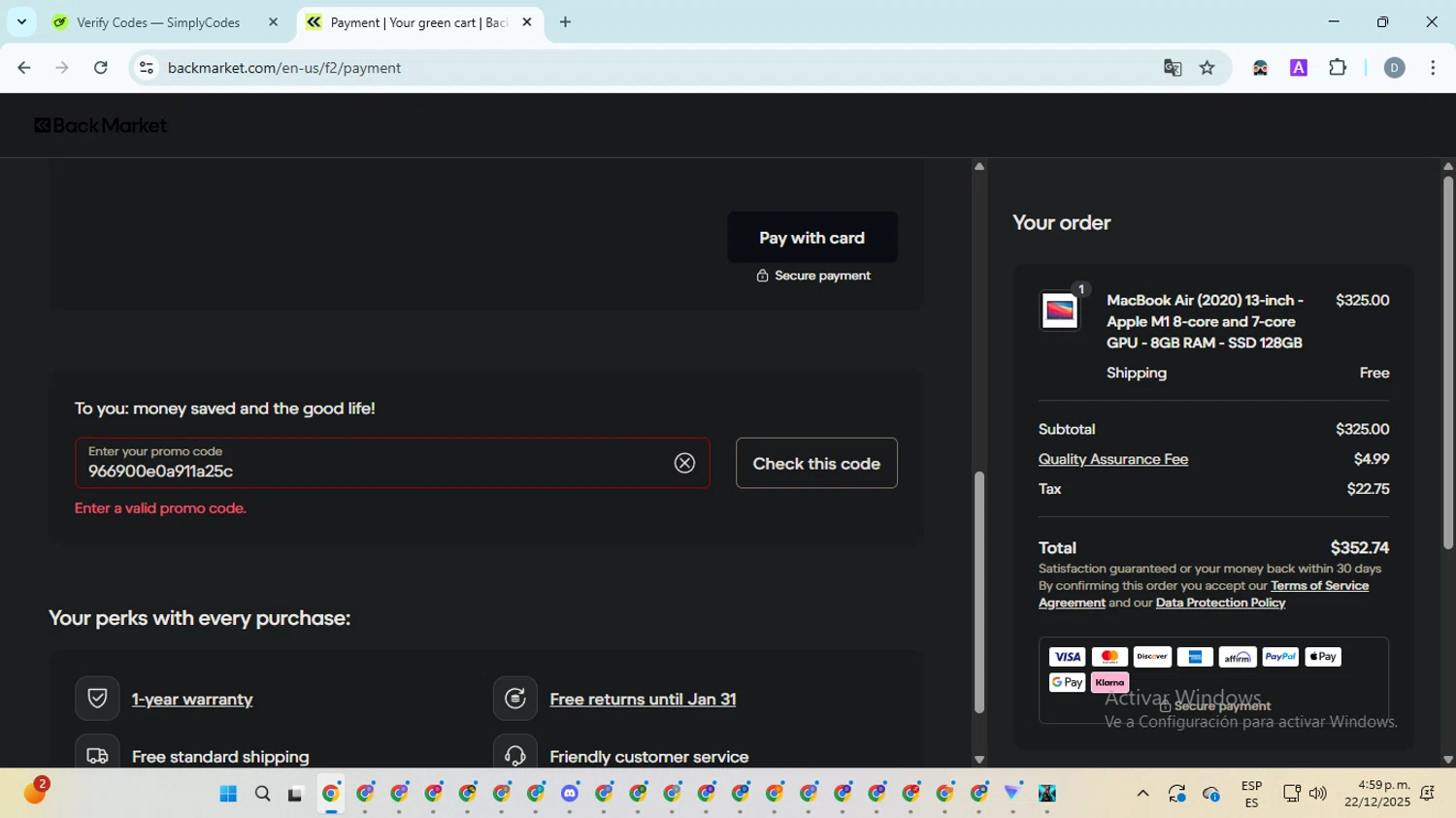The image size is (1456, 818).
Task: Click the Visa payment logo
Action: [1067, 657]
